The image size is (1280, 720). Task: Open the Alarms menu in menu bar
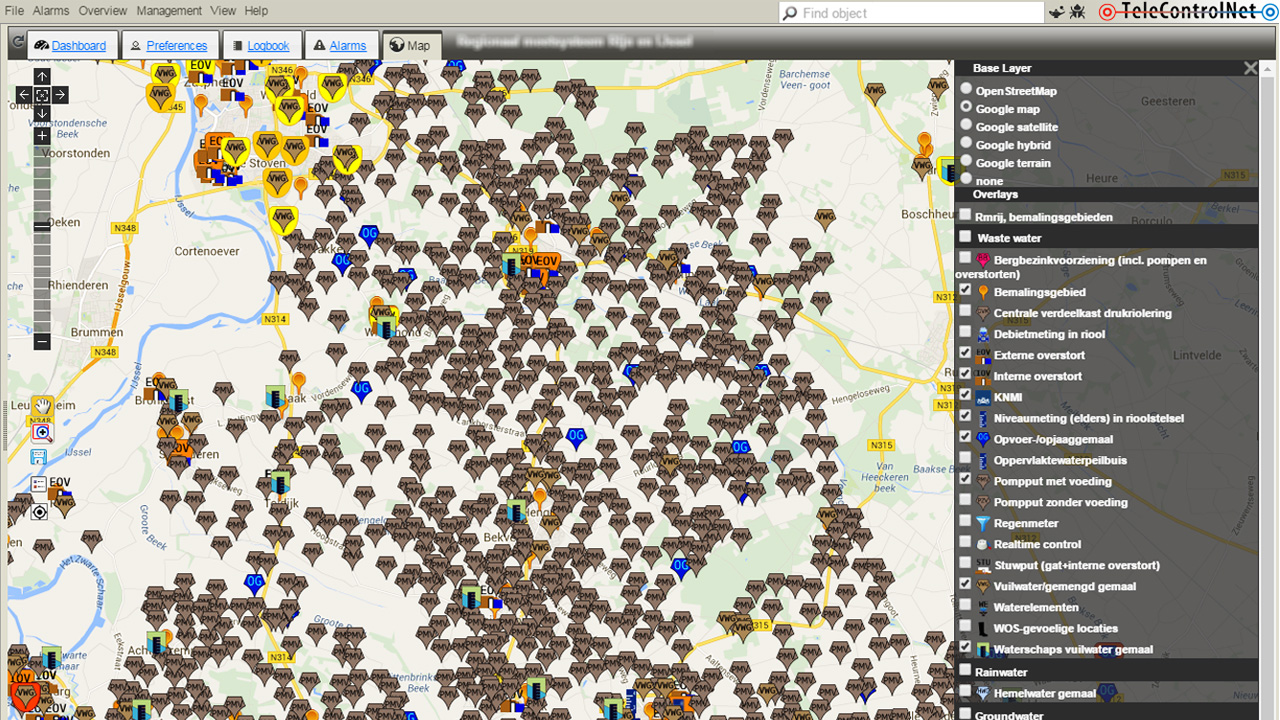[50, 11]
